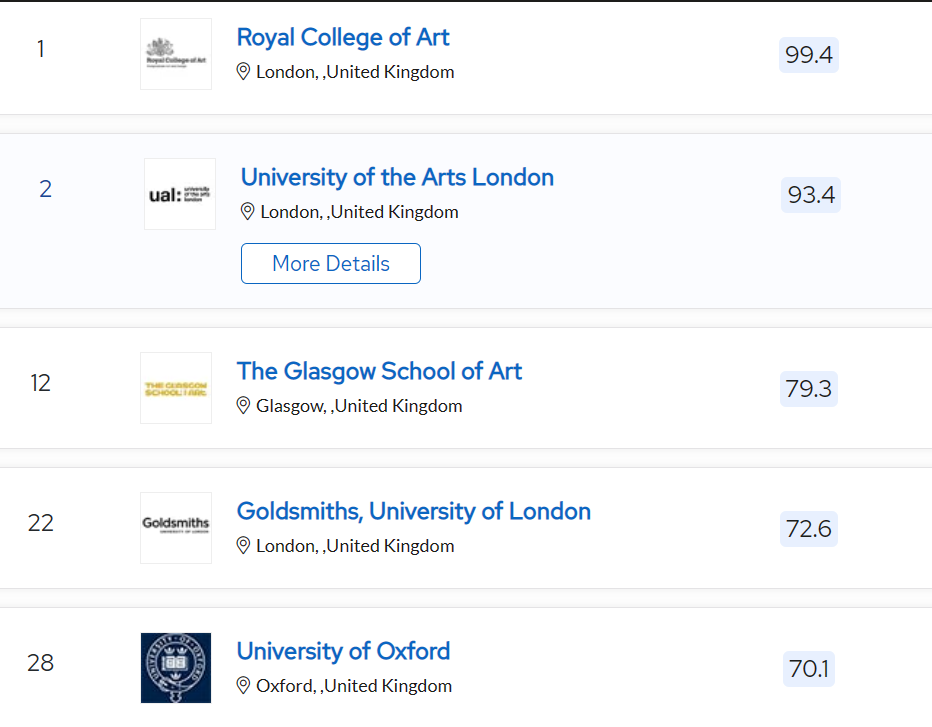Open the University of Oxford link
This screenshot has height=727, width=932.
(x=343, y=652)
